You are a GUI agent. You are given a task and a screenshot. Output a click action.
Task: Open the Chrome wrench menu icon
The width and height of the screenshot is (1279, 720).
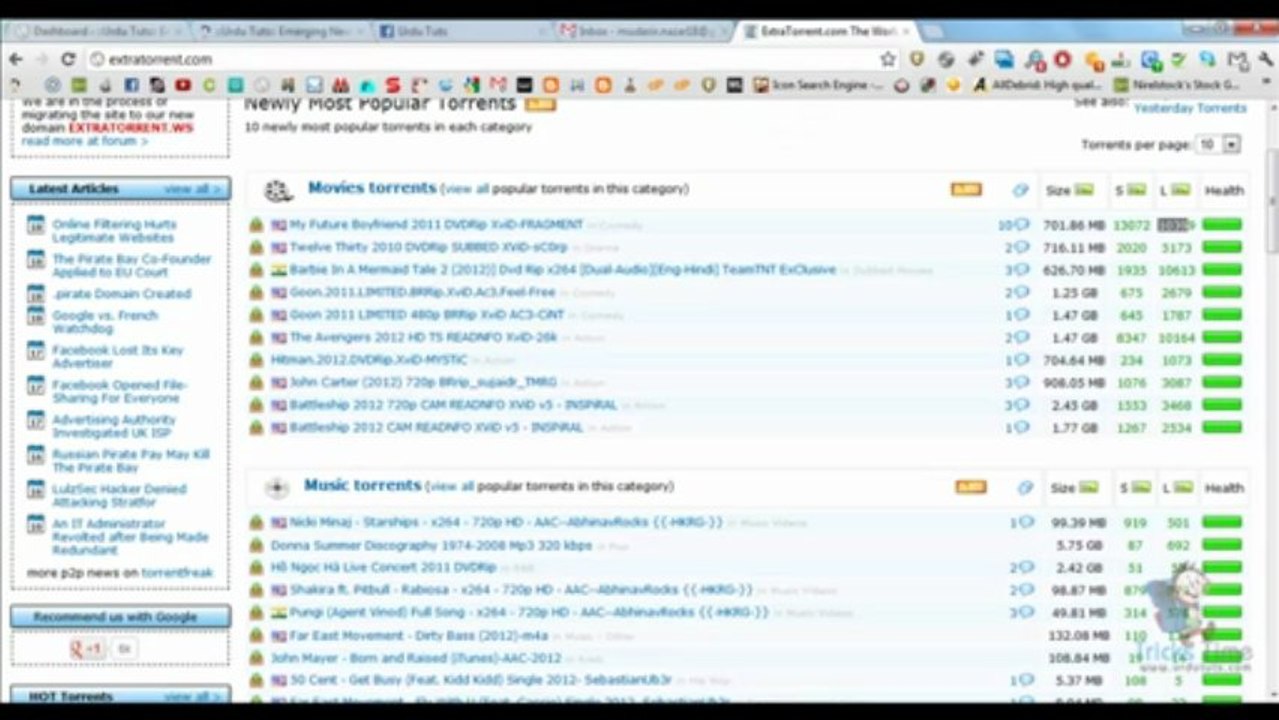coord(1266,59)
